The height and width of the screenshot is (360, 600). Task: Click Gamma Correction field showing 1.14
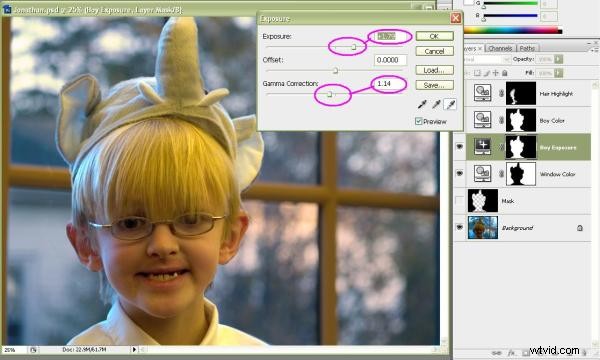pyautogui.click(x=390, y=83)
